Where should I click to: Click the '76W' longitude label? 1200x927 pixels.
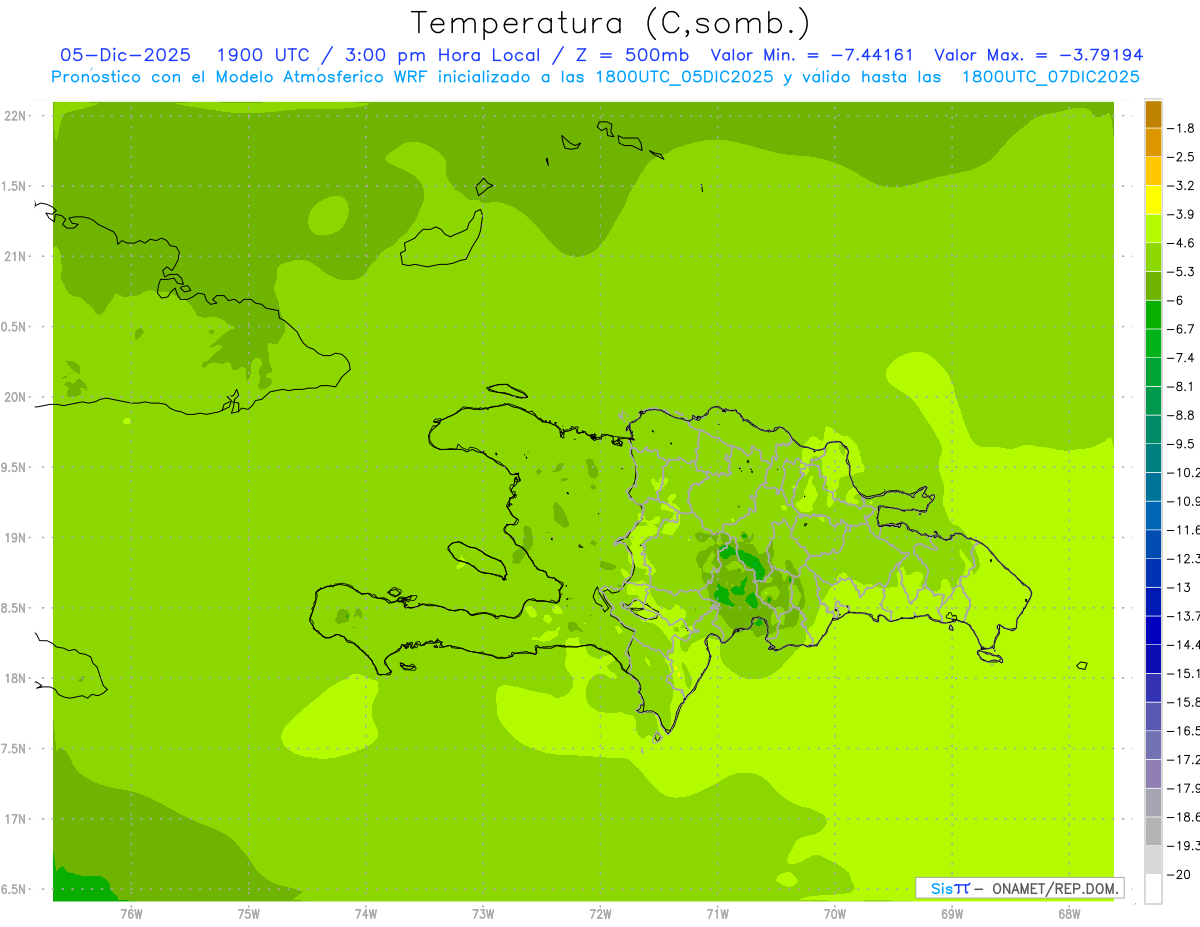coord(131,913)
